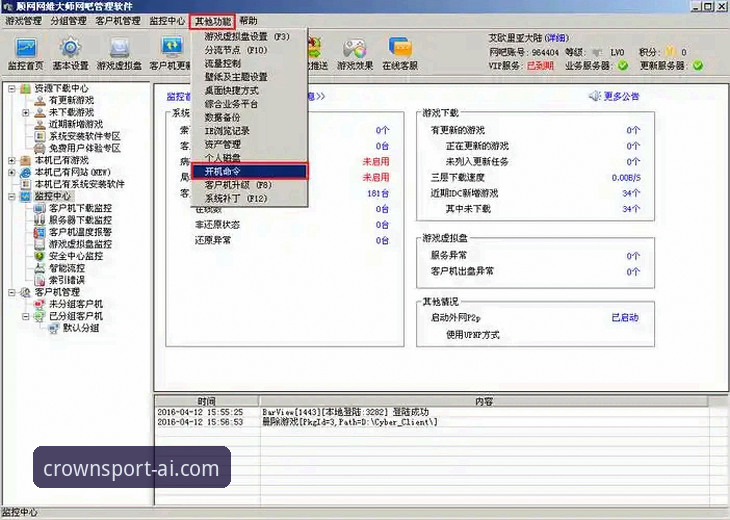Screen dimensions: 730x520
Task: Select 有更新游戏 tree icon
Action: click(41, 100)
